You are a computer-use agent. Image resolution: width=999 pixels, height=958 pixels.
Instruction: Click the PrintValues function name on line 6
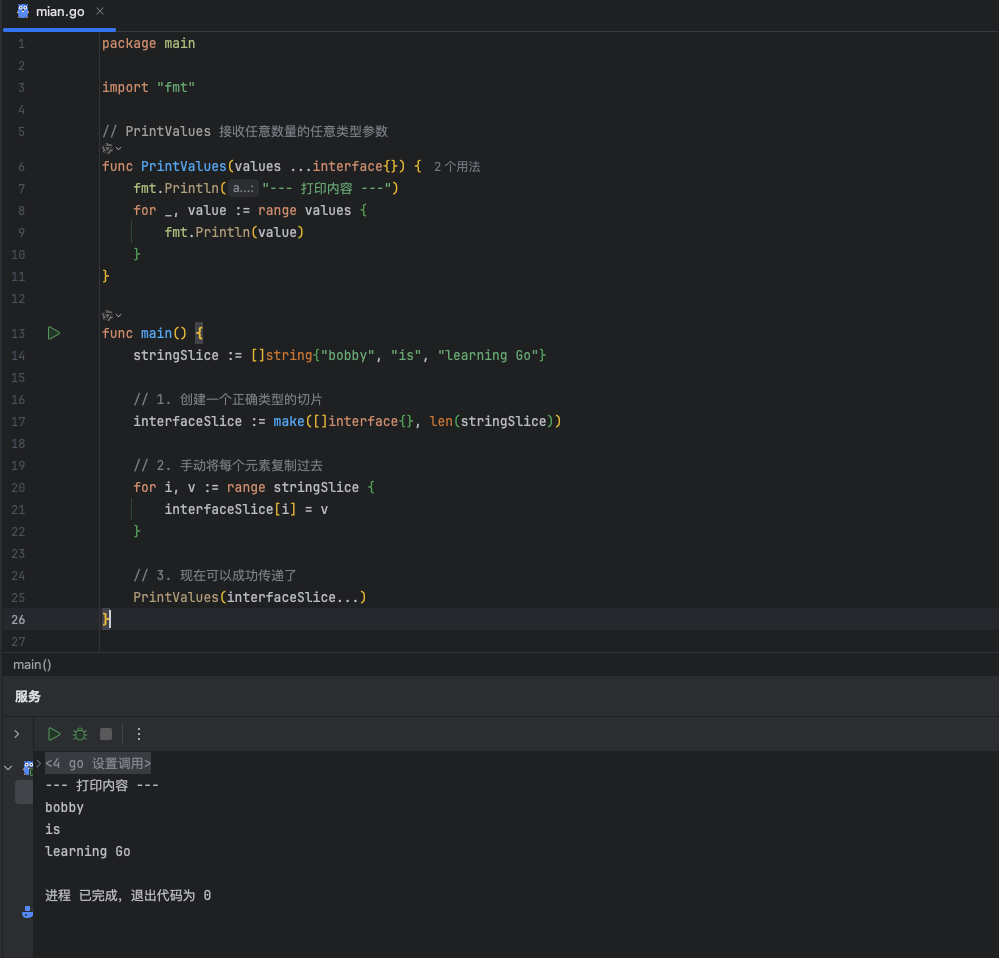click(x=183, y=166)
